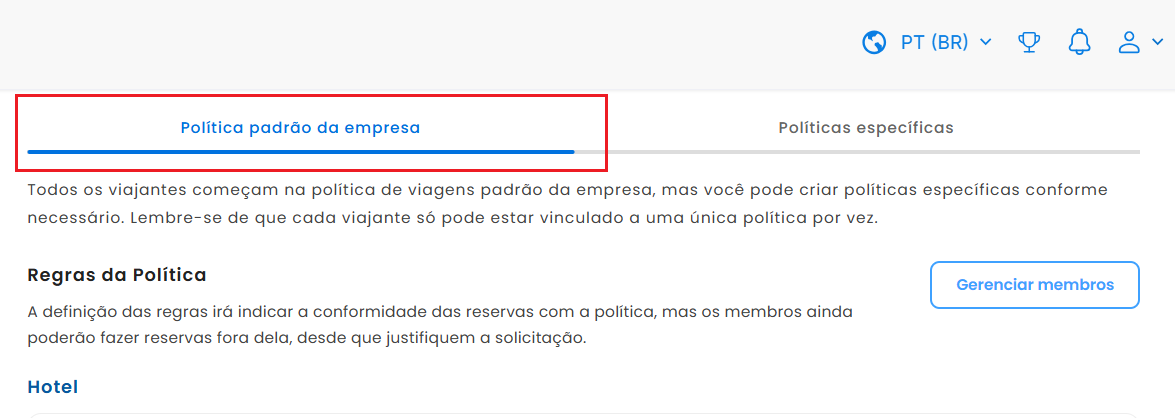Image resolution: width=1175 pixels, height=418 pixels.
Task: Open the trophy rewards icon
Action: pyautogui.click(x=1030, y=43)
